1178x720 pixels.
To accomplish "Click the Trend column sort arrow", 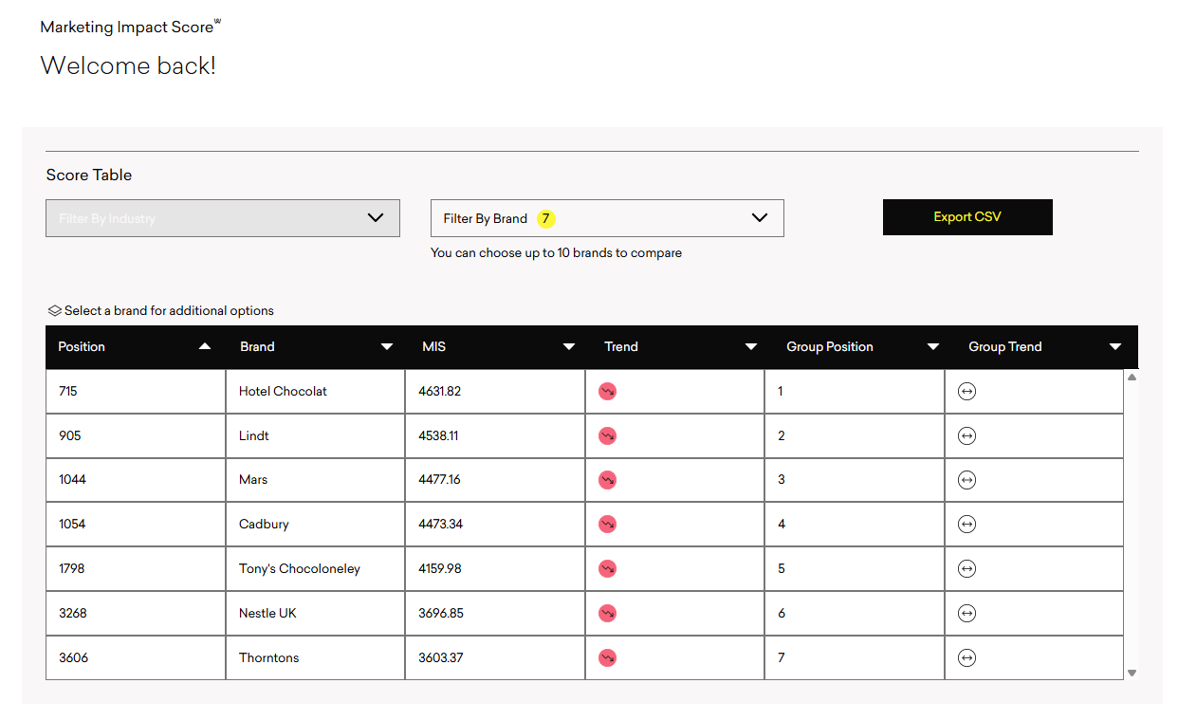I will coord(751,346).
